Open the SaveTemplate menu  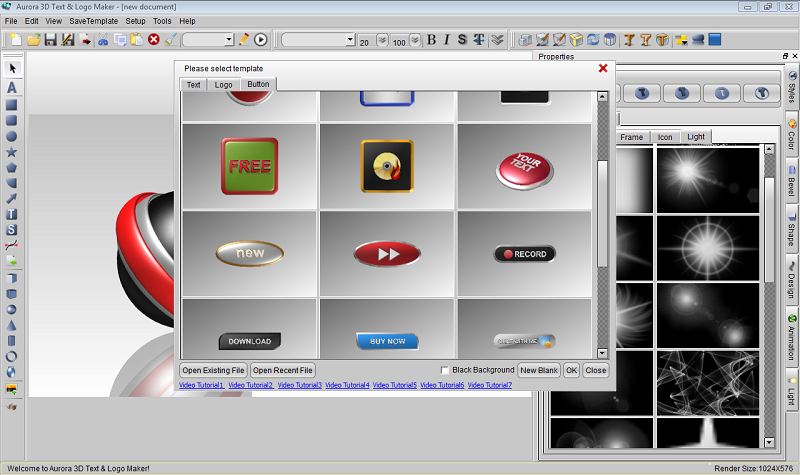pos(93,21)
